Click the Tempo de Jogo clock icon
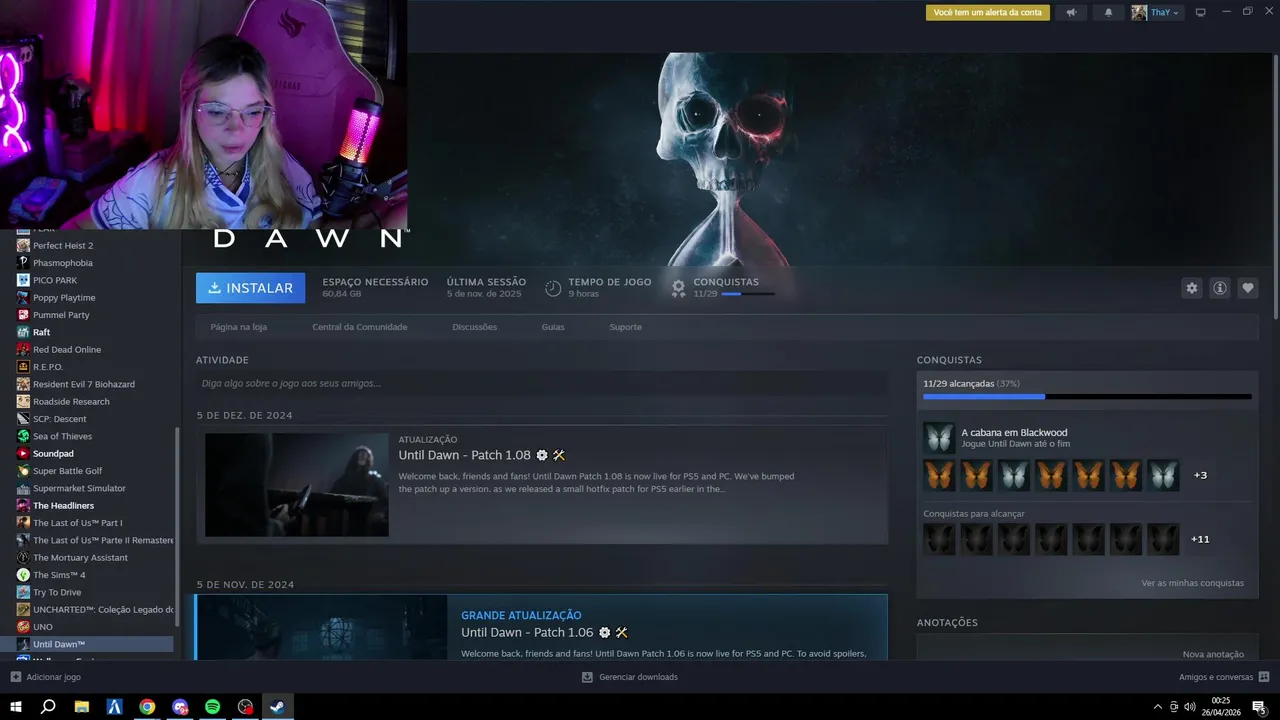The image size is (1280, 720). (x=553, y=288)
